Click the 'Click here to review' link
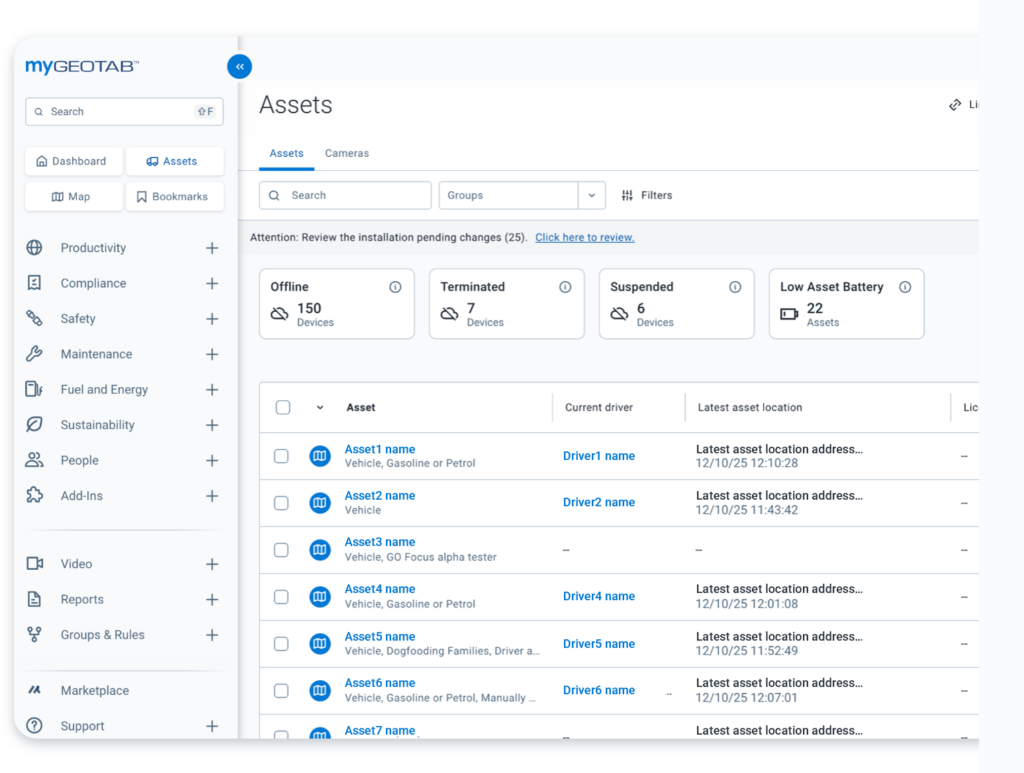The image size is (1024, 773). click(584, 238)
